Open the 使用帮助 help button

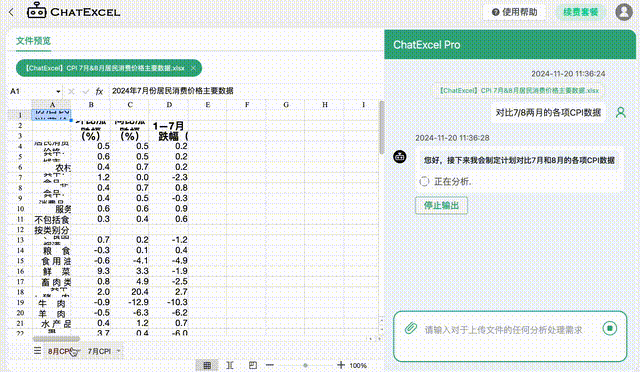click(x=514, y=12)
